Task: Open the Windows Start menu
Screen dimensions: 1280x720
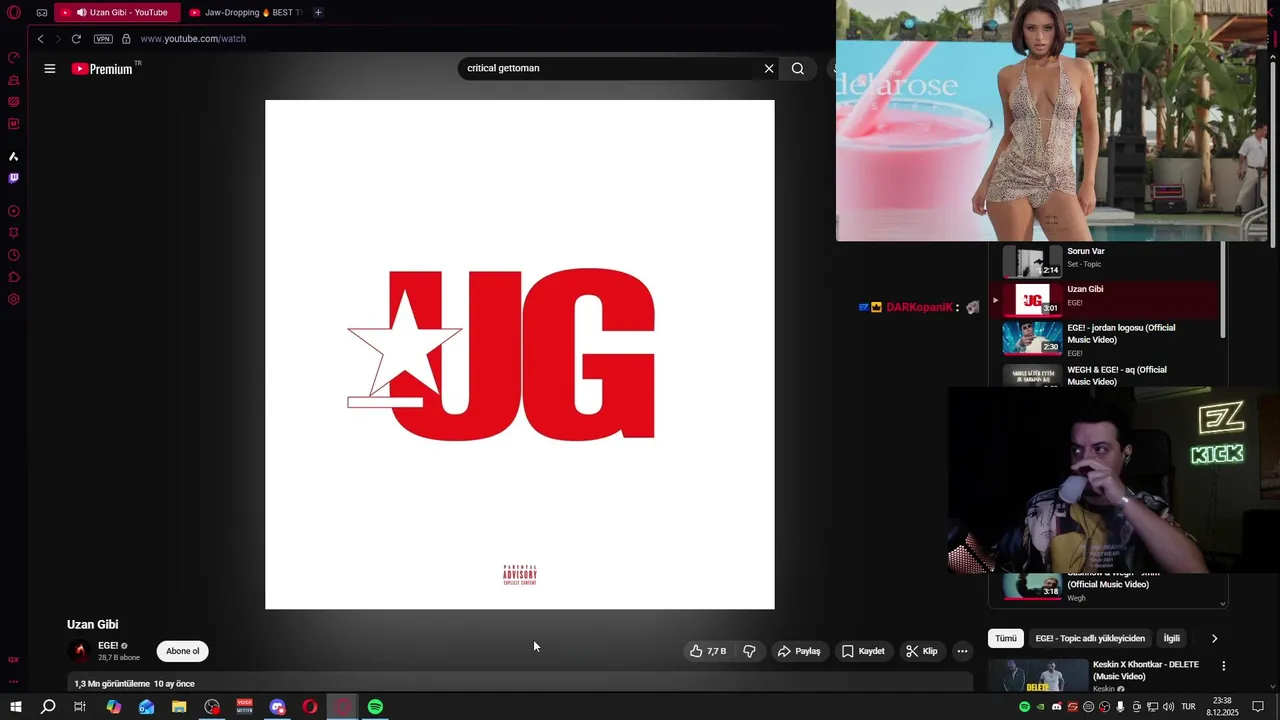Action: tap(16, 707)
